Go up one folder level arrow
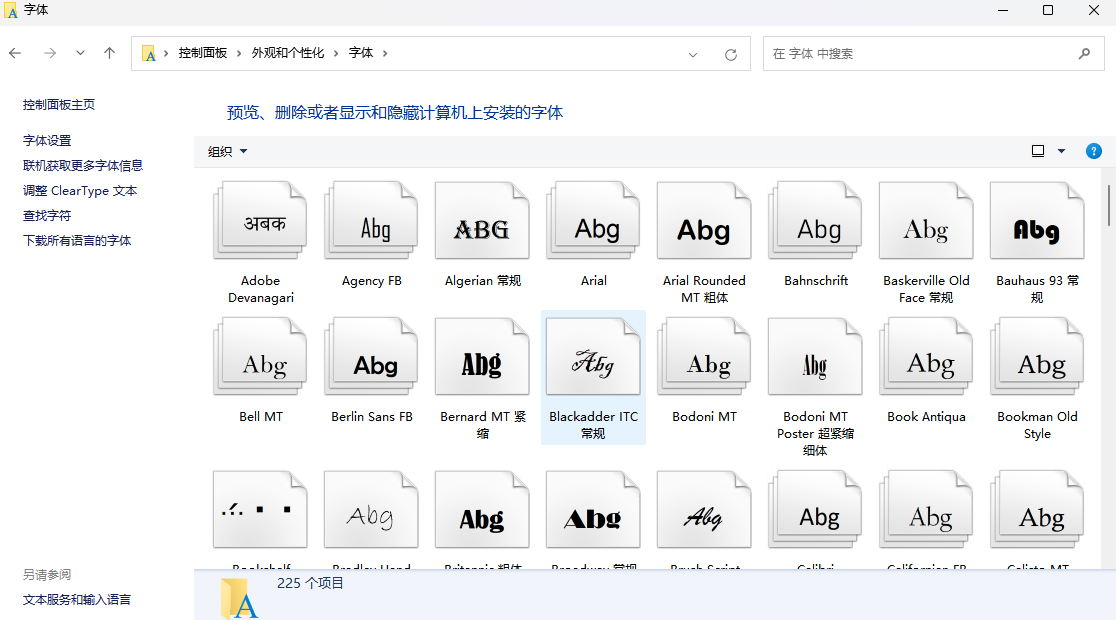The height and width of the screenshot is (620, 1116). point(109,53)
